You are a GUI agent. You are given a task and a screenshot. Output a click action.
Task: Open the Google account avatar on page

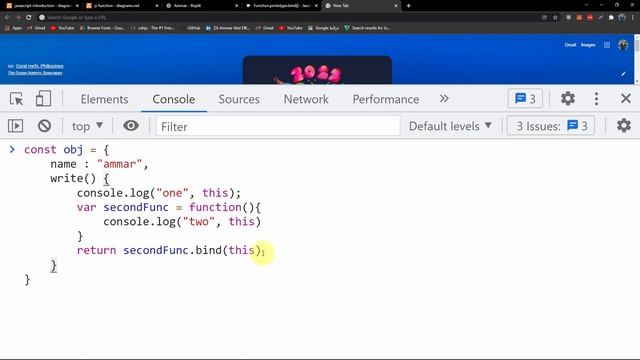[x=623, y=45]
